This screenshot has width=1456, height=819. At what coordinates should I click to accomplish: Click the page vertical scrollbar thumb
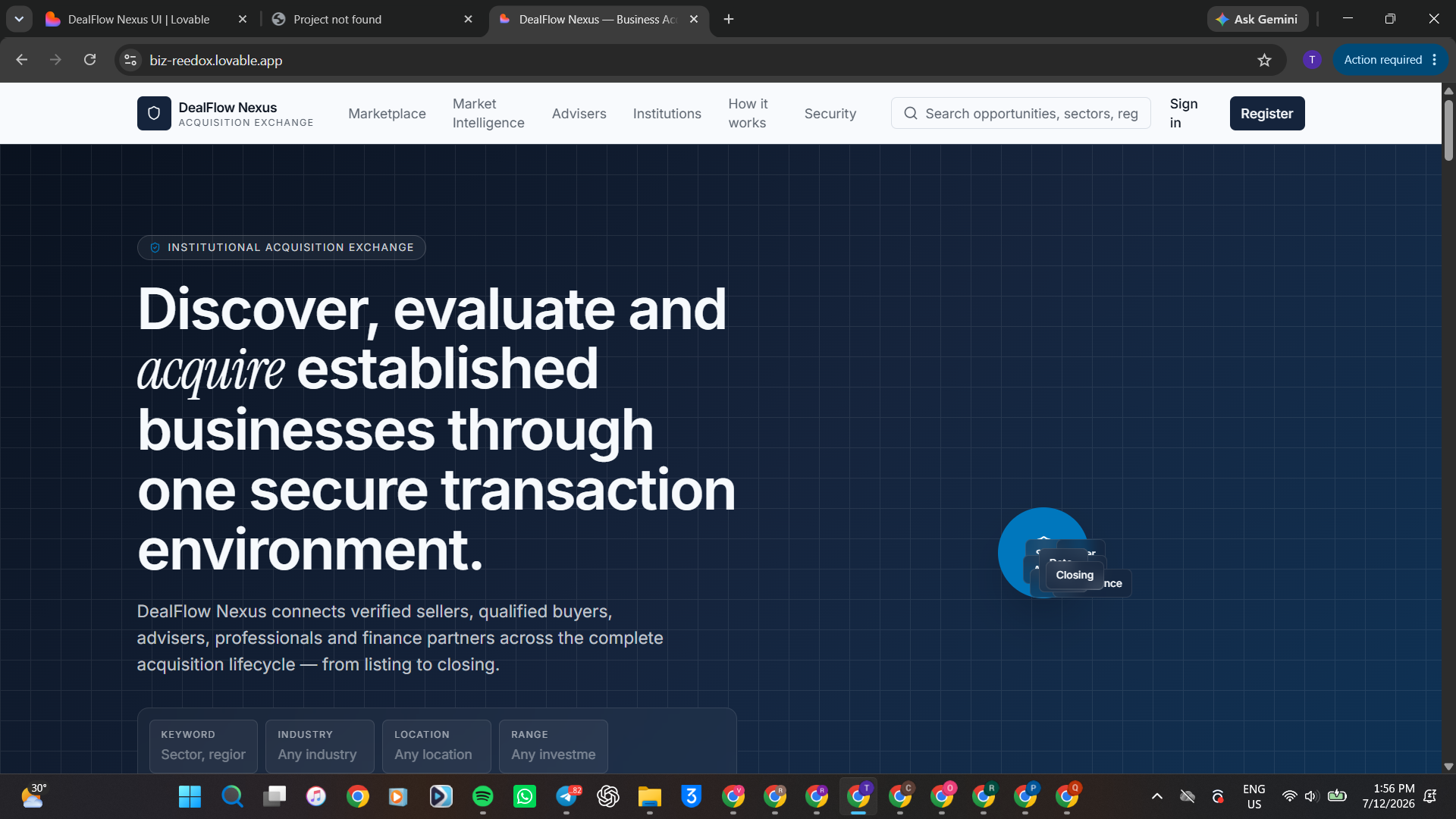1448,129
